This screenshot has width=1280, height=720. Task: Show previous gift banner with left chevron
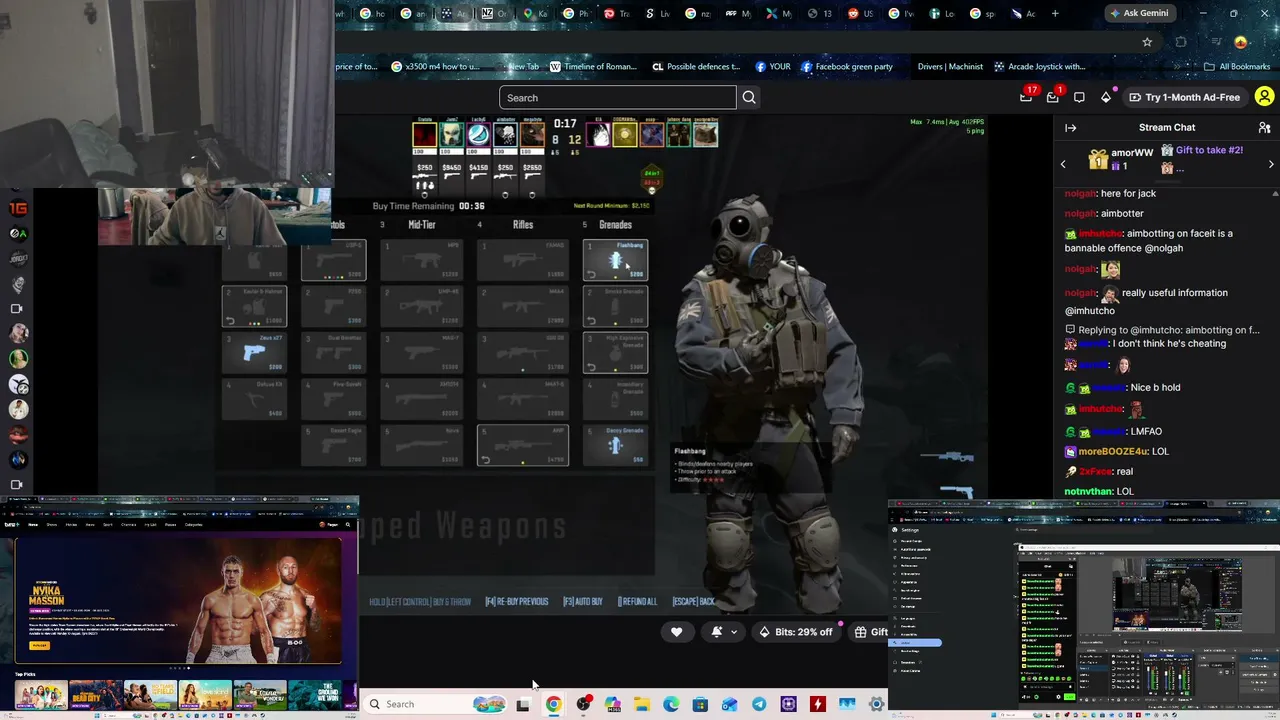tap(1063, 164)
